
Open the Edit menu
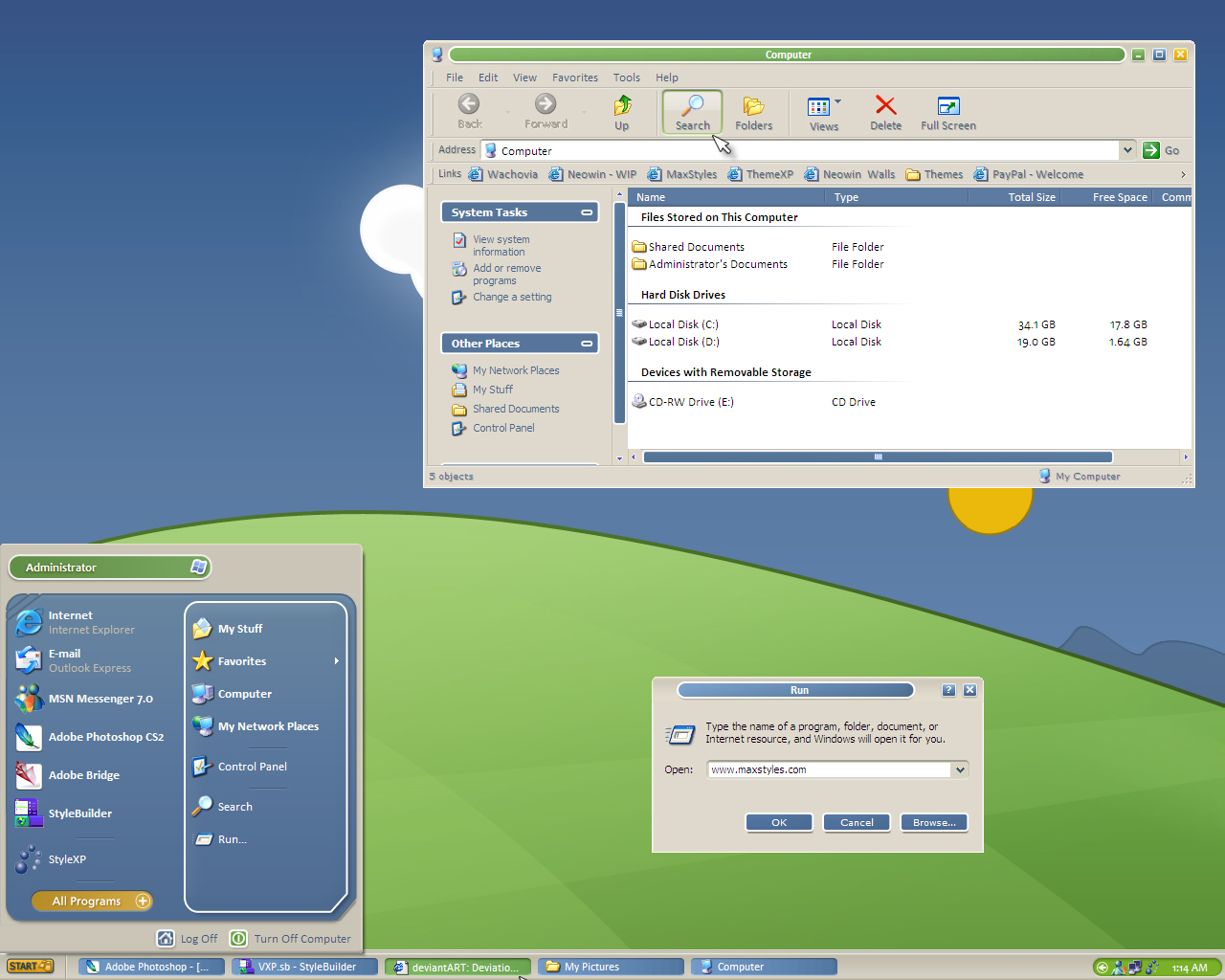[x=488, y=78]
